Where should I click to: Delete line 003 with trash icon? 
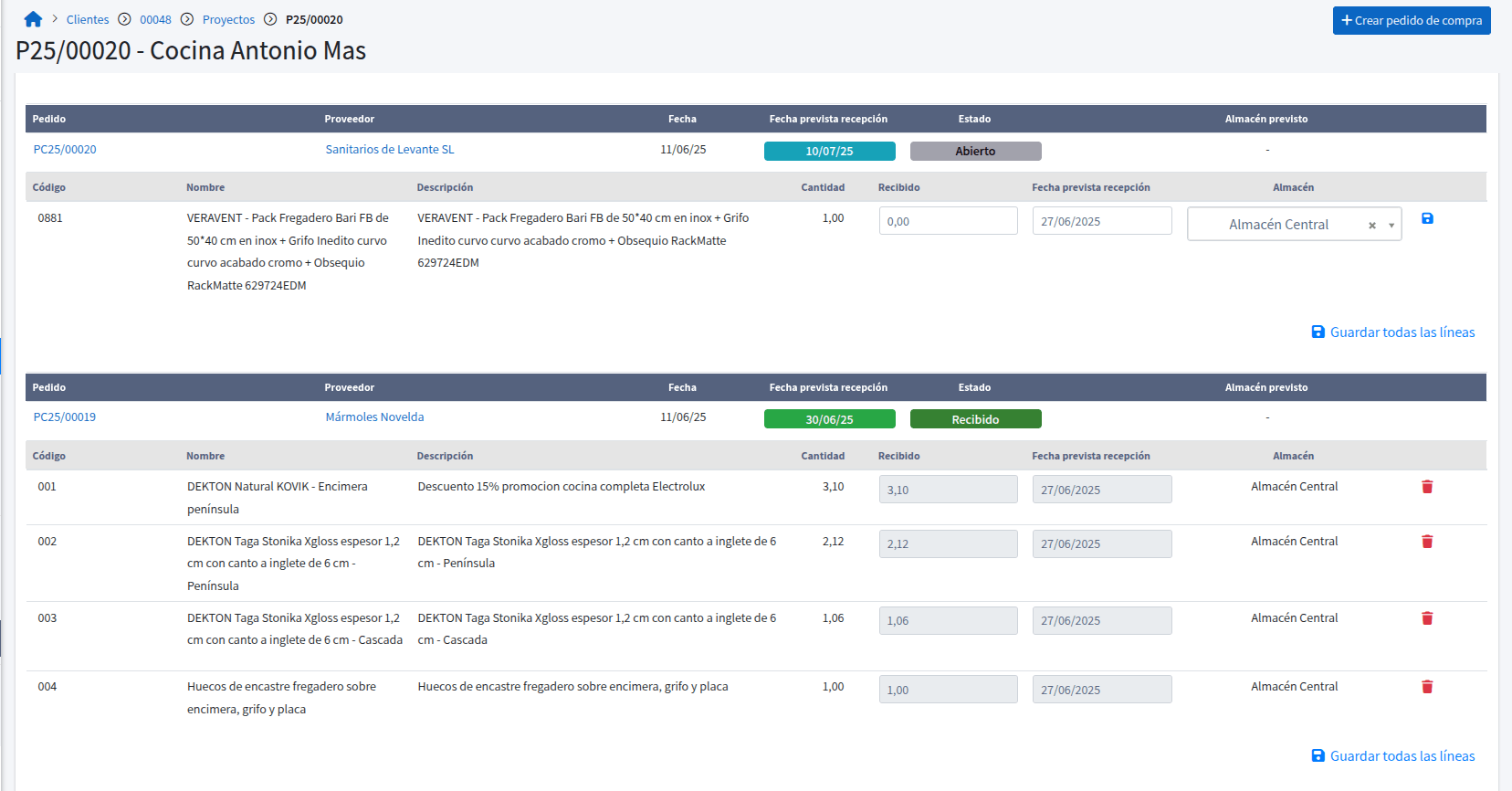pyautogui.click(x=1427, y=618)
